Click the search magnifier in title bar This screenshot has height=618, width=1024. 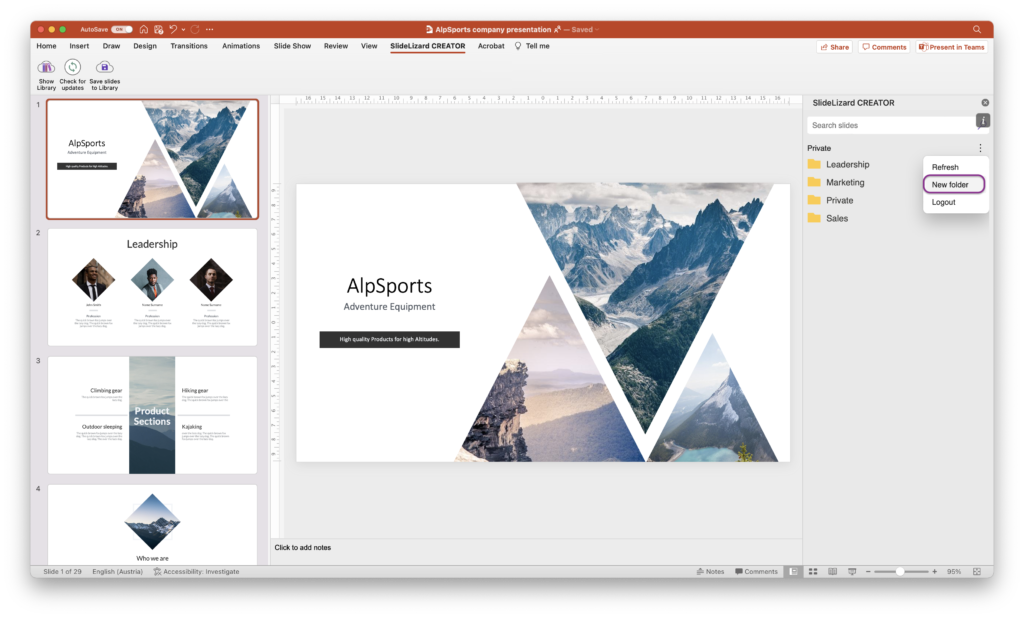977,29
